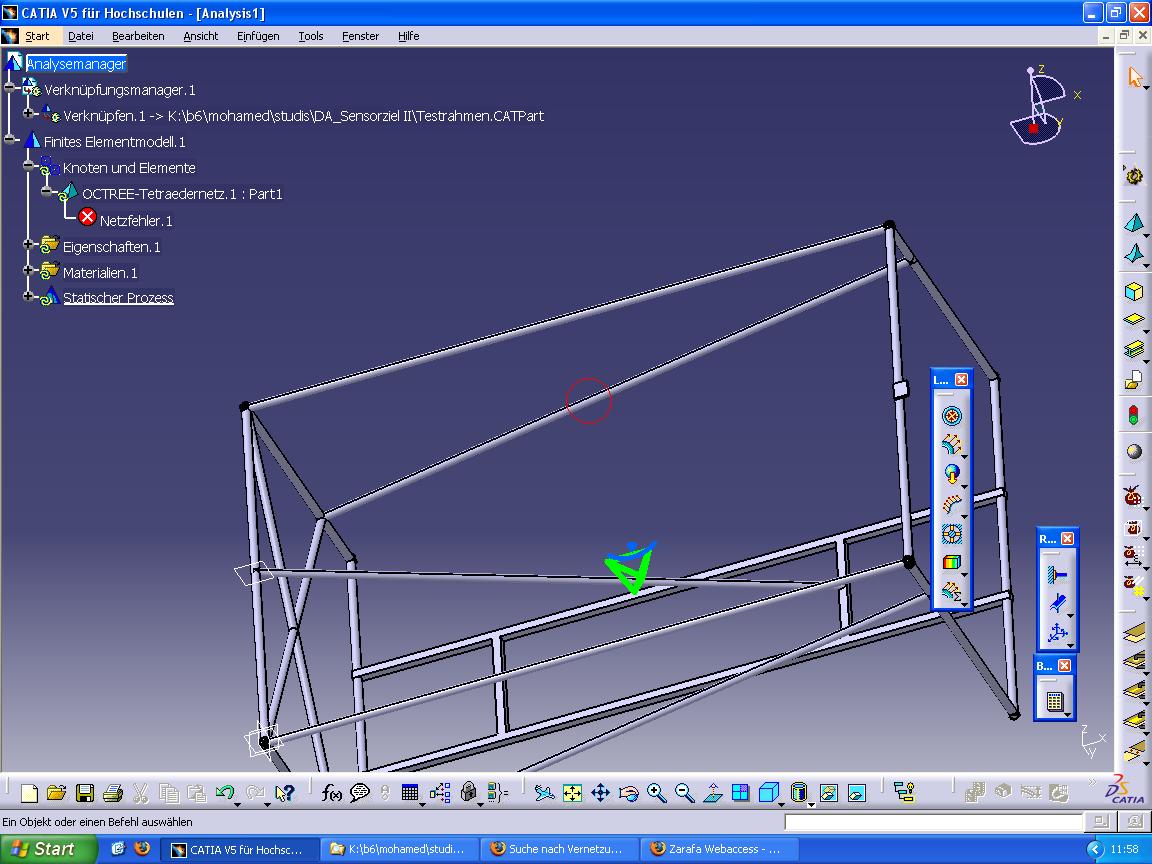Expand Eigenschaften.1 tree node
Image resolution: width=1152 pixels, height=864 pixels.
29,244
